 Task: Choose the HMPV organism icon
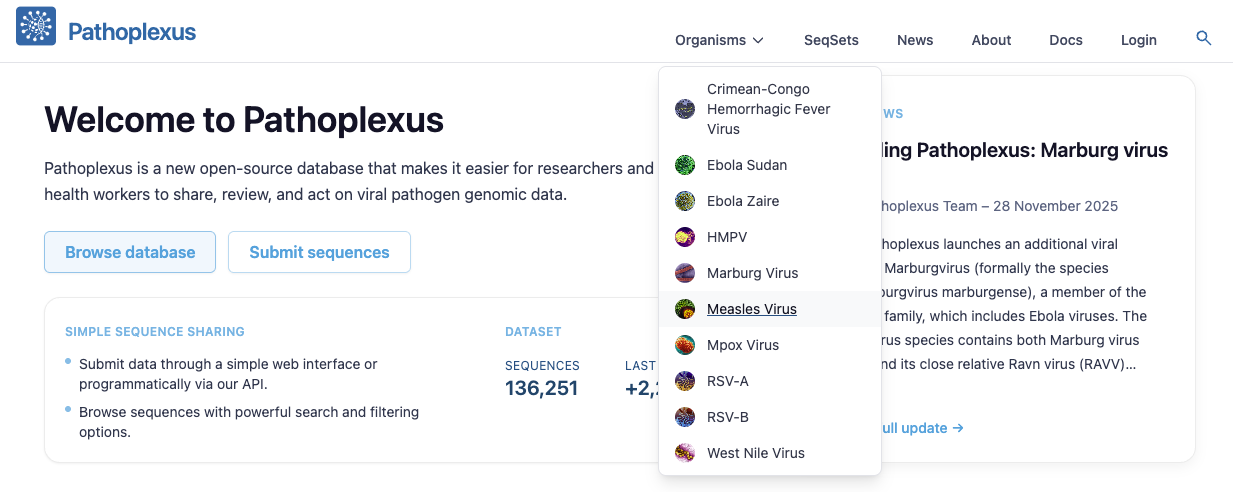click(x=685, y=237)
